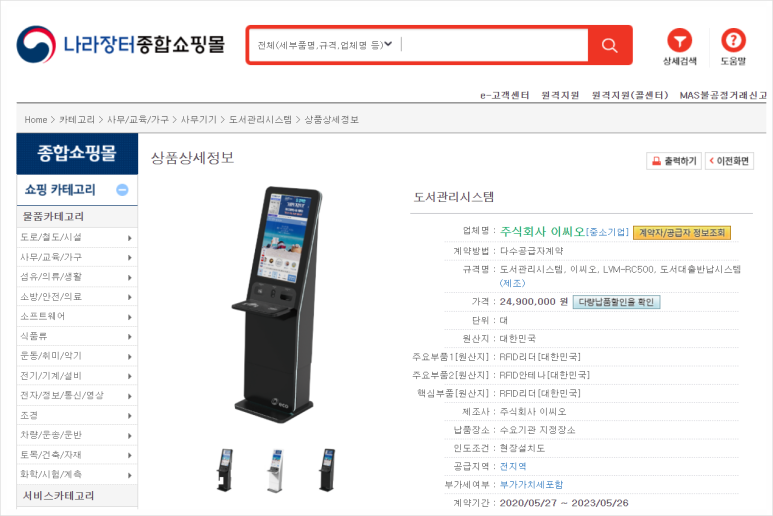Viewport: 773px width, 516px height.
Task: Expand 사무/교육/가구 category in sidebar
Action: [x=77, y=257]
